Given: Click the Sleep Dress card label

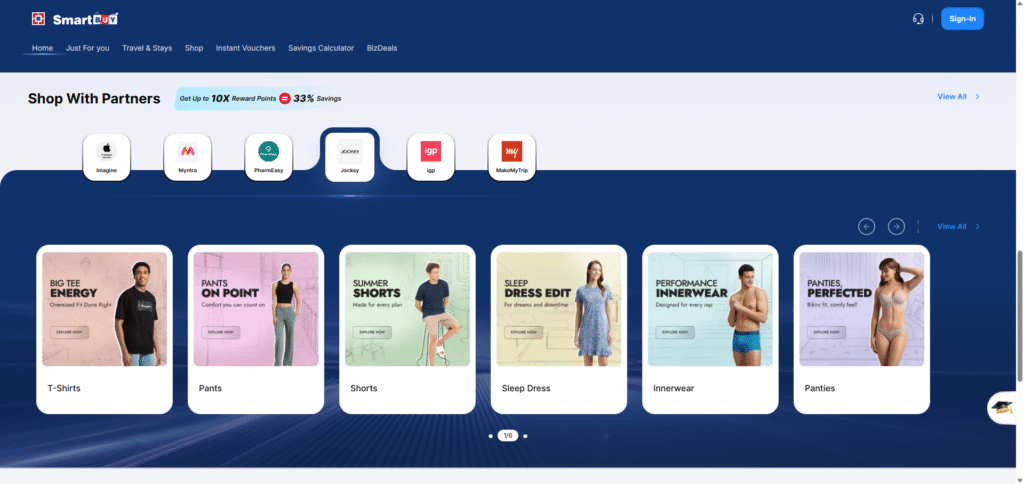Looking at the screenshot, I should click(x=526, y=388).
